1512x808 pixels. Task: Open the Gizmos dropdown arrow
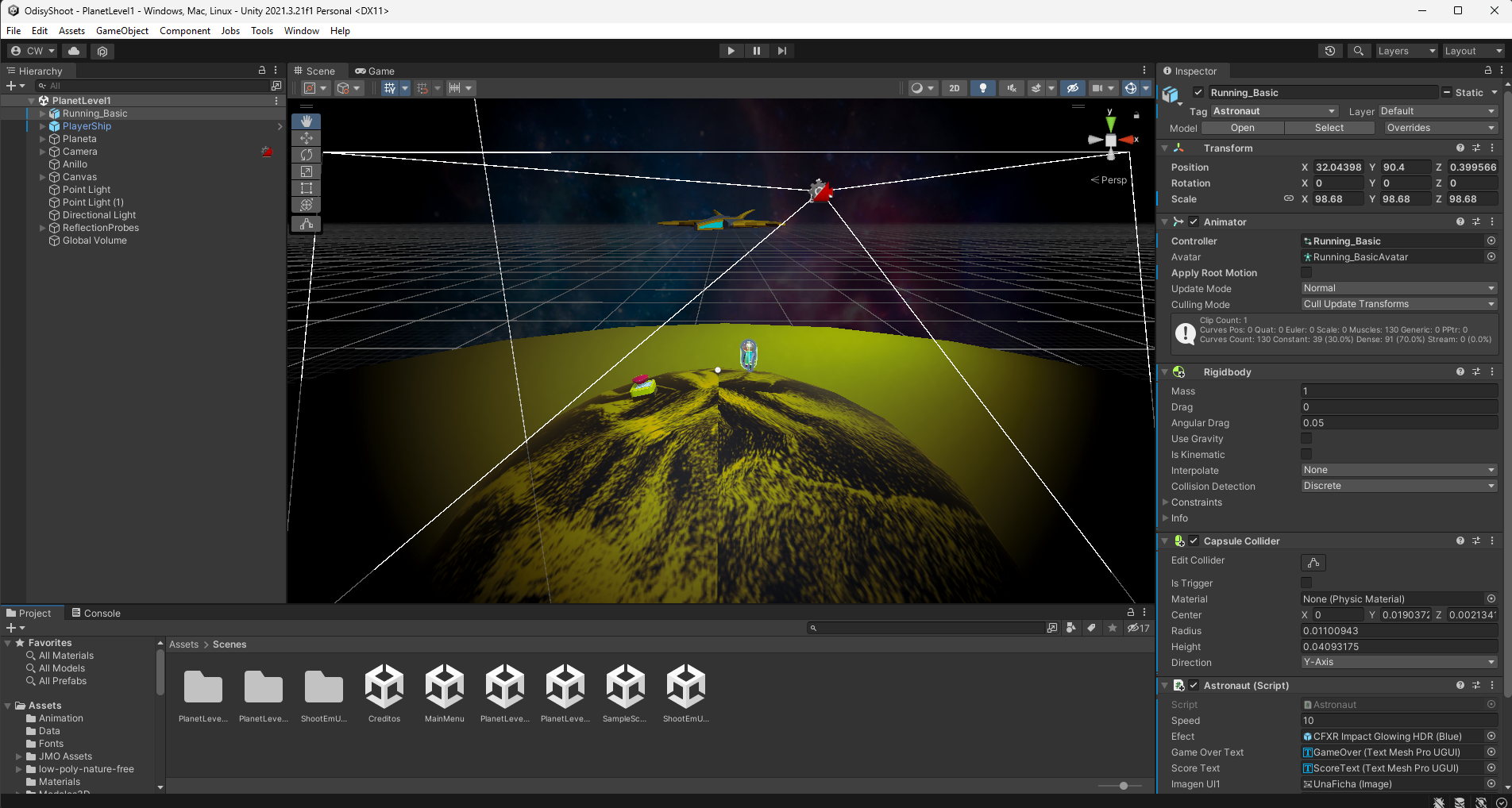(x=1146, y=88)
